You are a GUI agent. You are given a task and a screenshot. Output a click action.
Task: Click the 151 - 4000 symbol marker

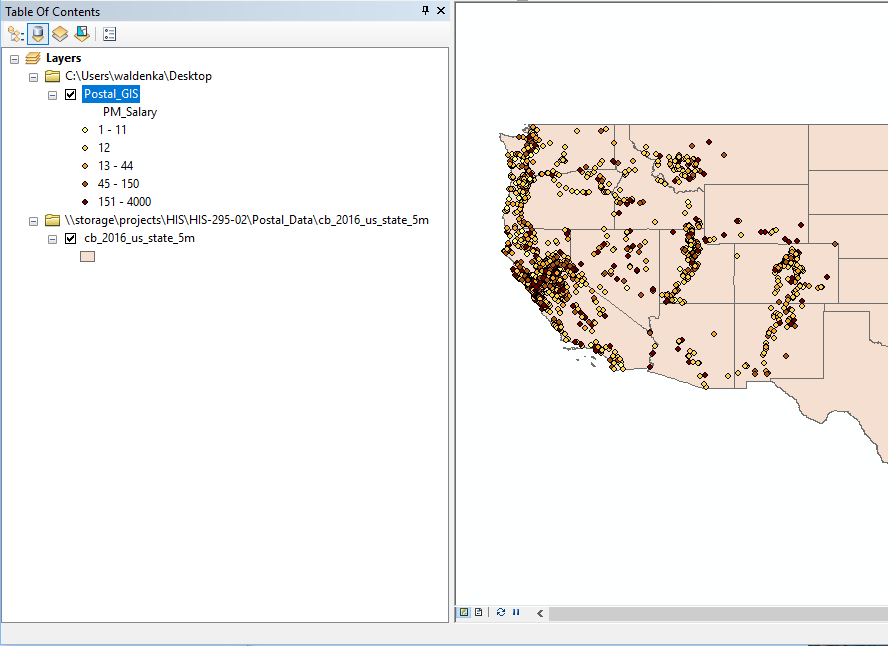86,202
